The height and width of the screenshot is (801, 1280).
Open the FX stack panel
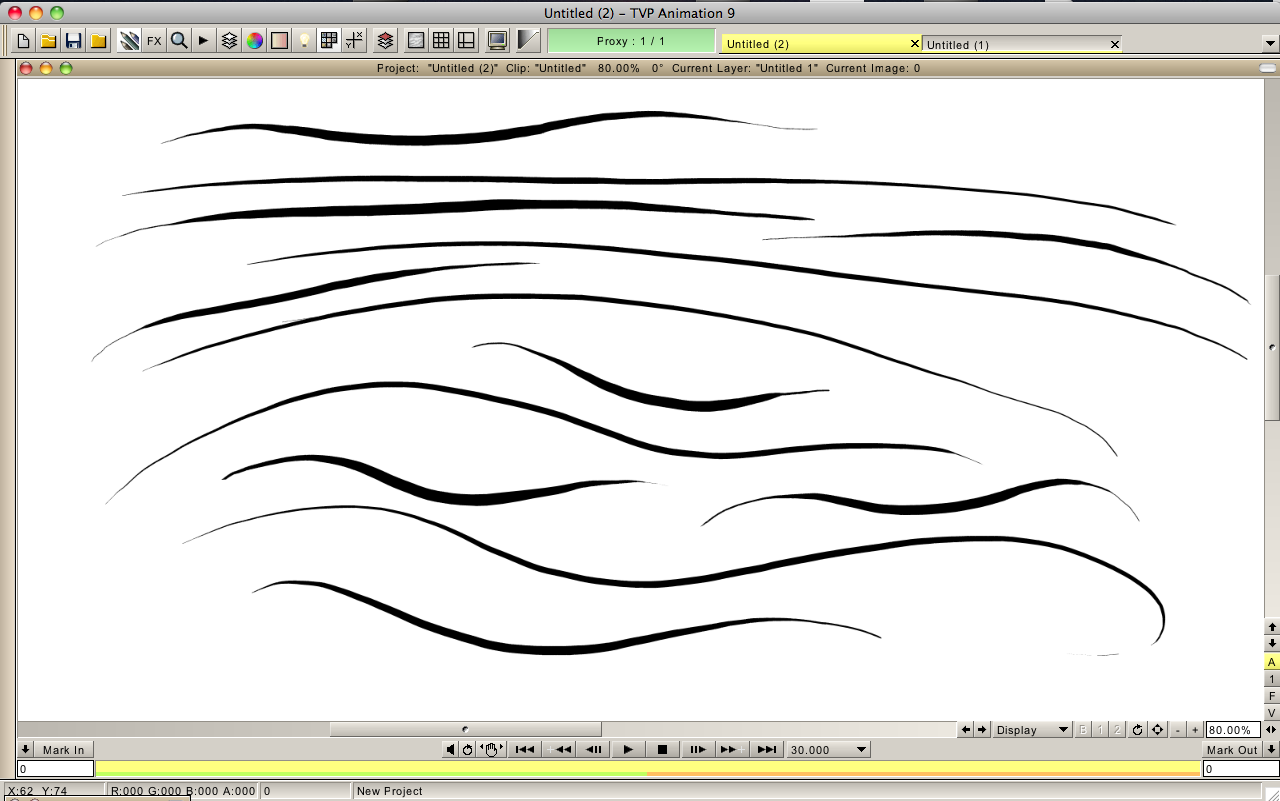click(154, 41)
